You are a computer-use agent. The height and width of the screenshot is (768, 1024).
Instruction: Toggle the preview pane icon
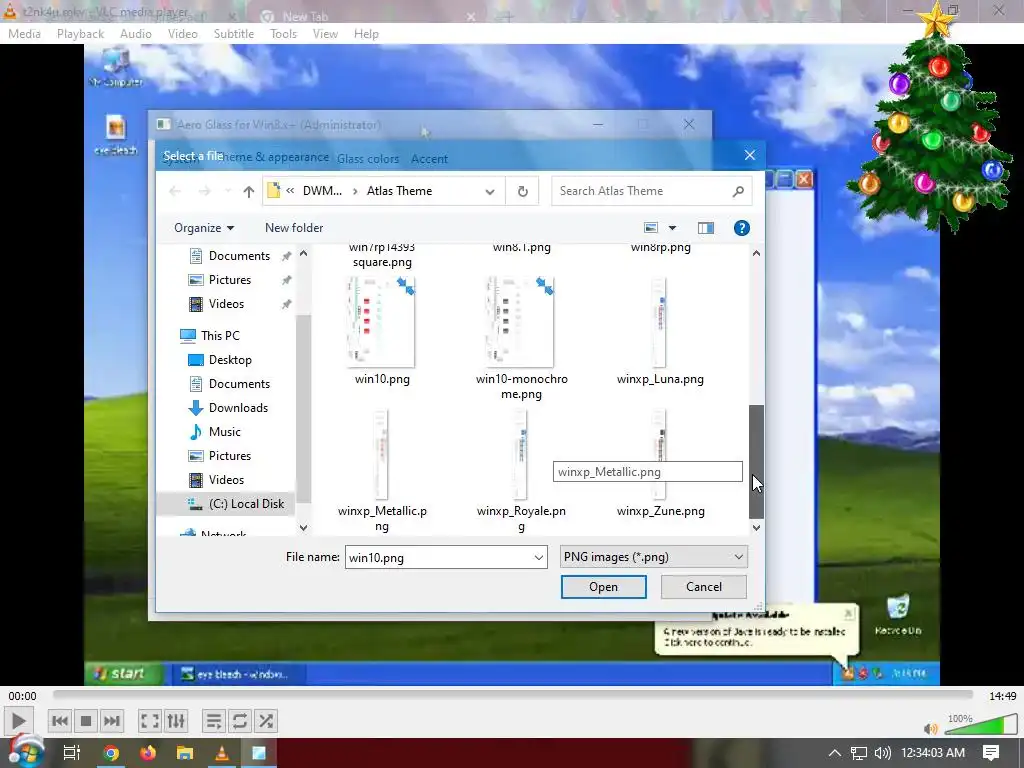pyautogui.click(x=705, y=228)
